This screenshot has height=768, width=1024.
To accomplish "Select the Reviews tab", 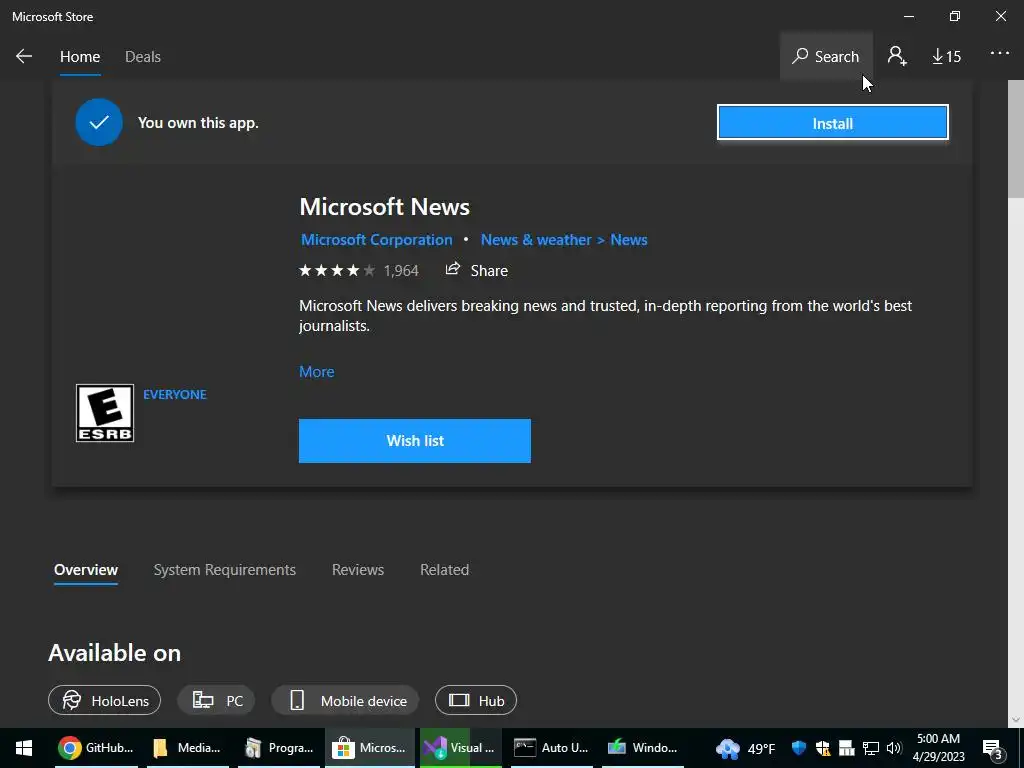I will (358, 569).
